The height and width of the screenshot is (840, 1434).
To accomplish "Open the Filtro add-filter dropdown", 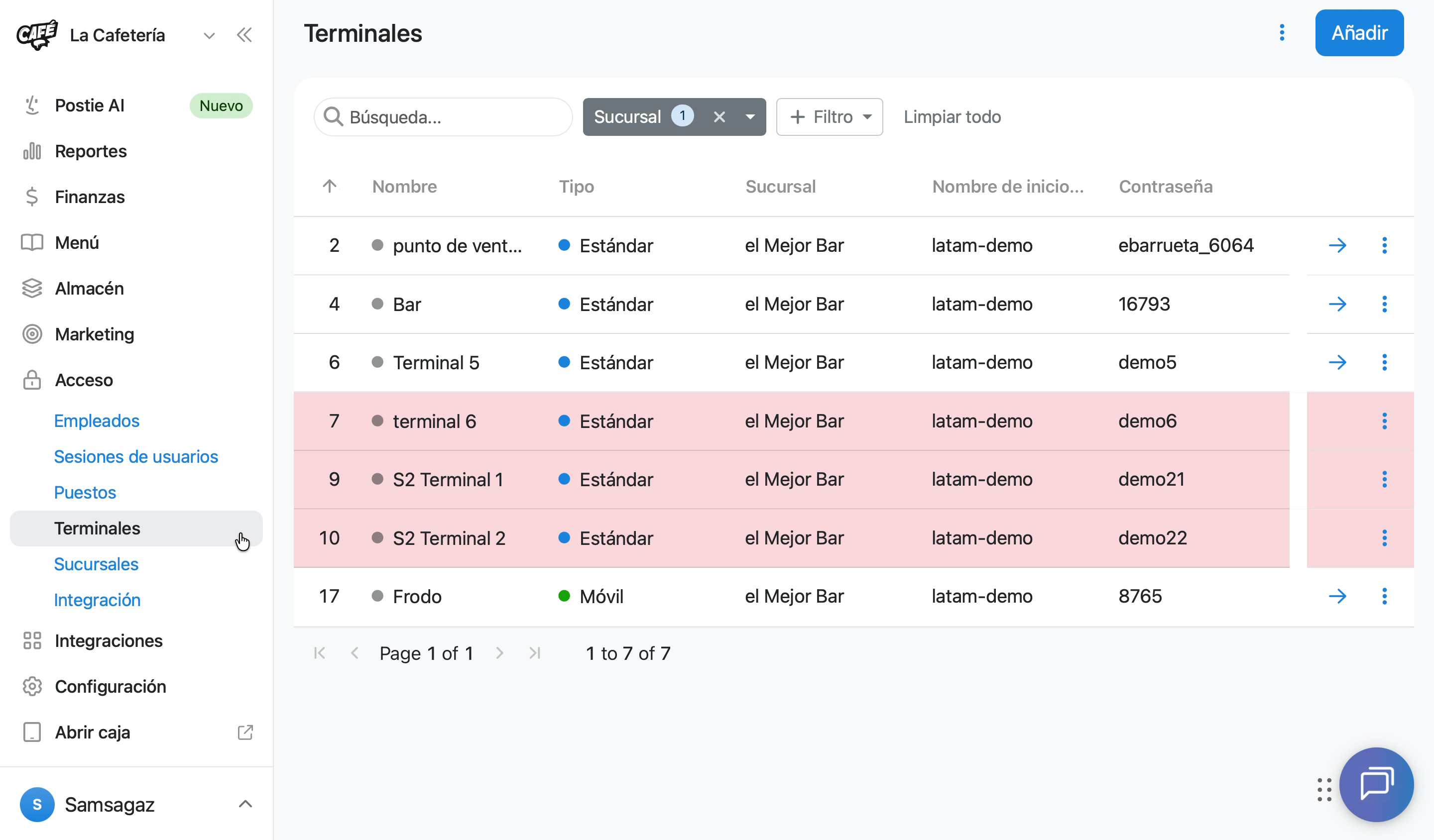I will tap(830, 117).
